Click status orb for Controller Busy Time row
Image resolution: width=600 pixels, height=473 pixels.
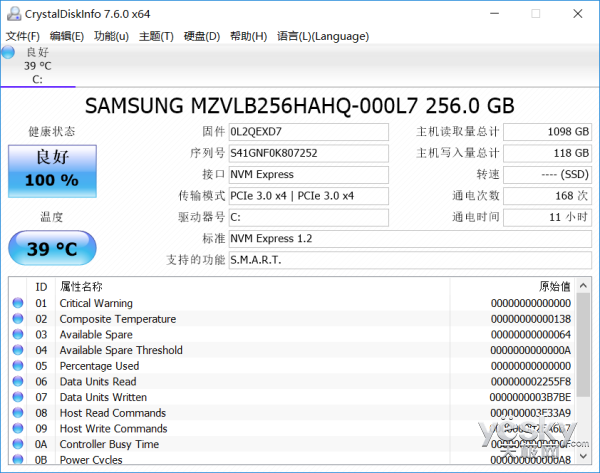(x=18, y=444)
